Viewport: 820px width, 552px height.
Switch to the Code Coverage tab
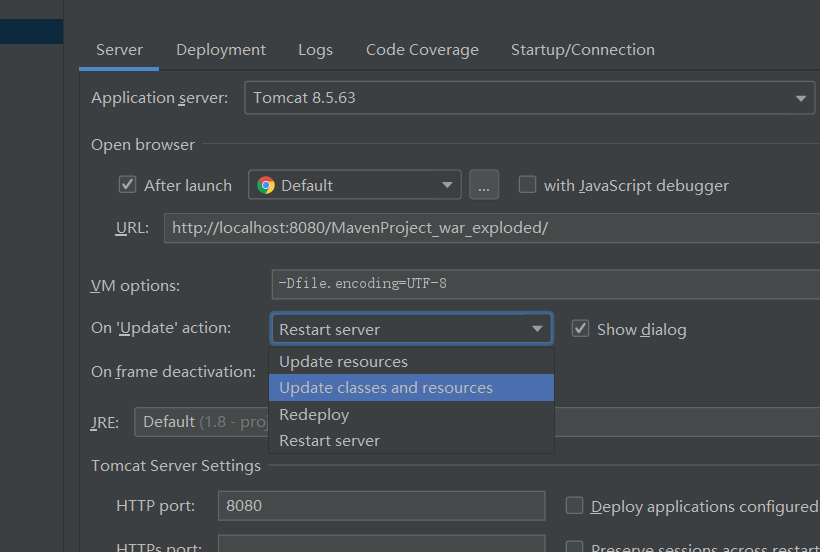pos(422,50)
